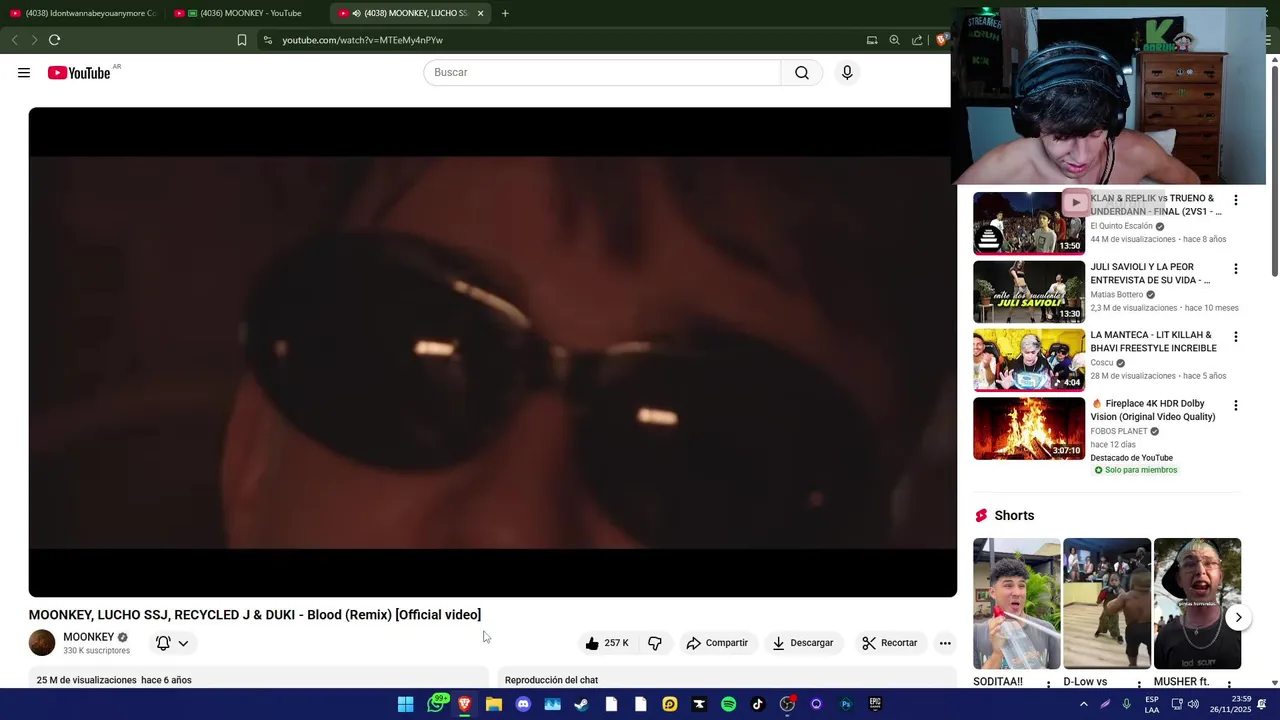Open options for KLAN & REPLIK video
Viewport: 1280px width, 720px height.
pos(1236,200)
